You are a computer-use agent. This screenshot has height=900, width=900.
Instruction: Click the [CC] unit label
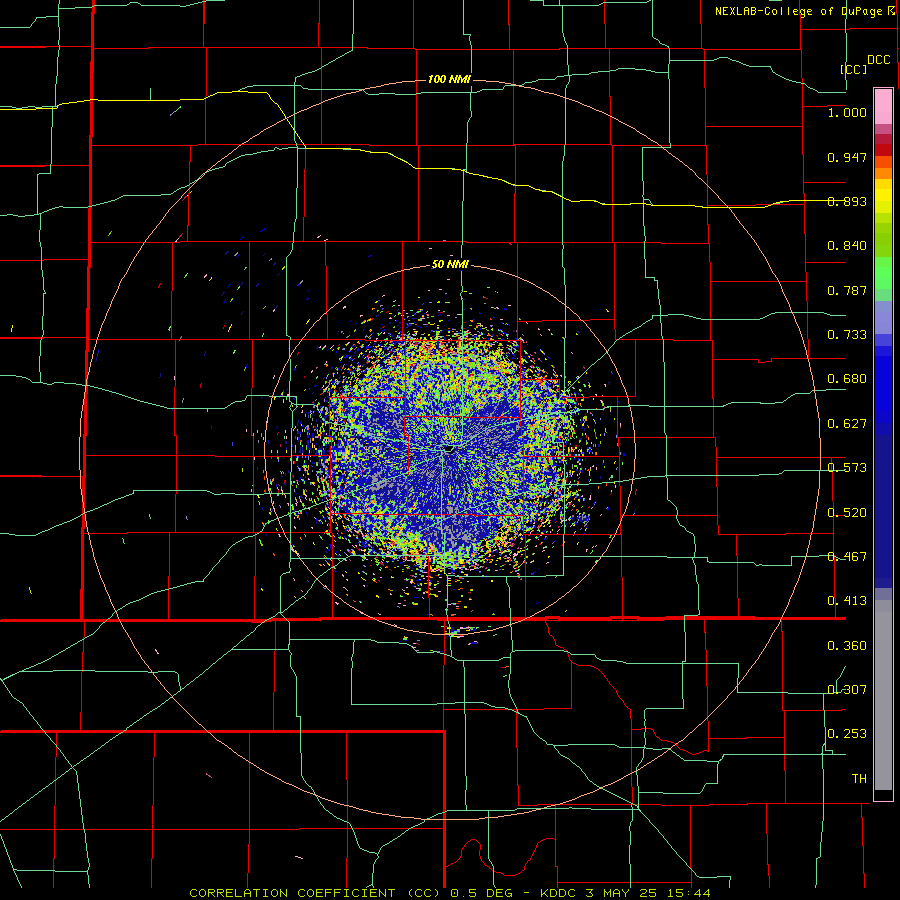[853, 69]
